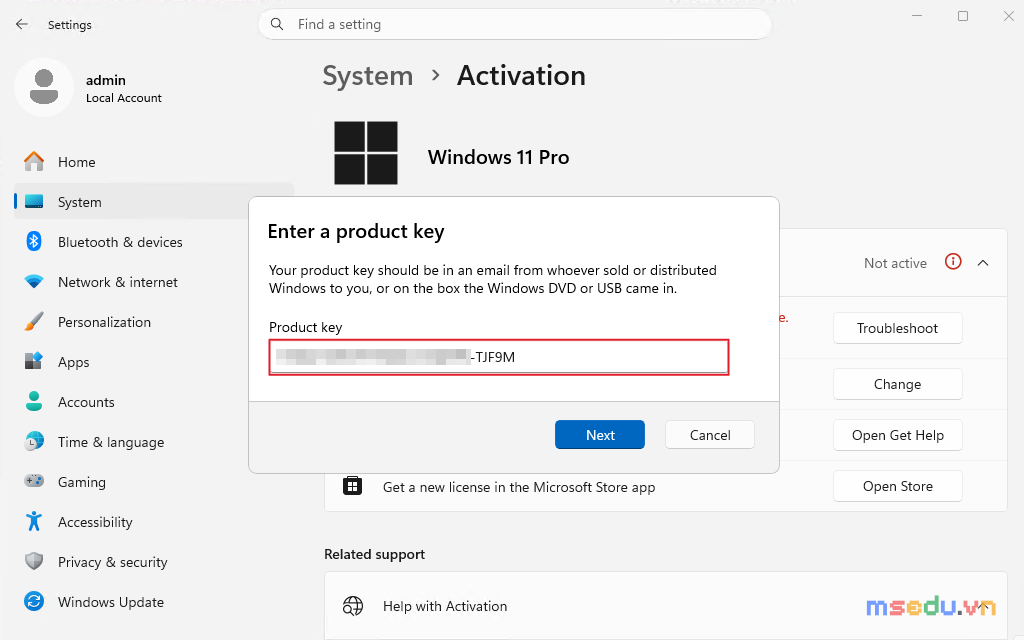Click Next to submit the product key
Image resolution: width=1024 pixels, height=640 pixels.
click(x=600, y=435)
